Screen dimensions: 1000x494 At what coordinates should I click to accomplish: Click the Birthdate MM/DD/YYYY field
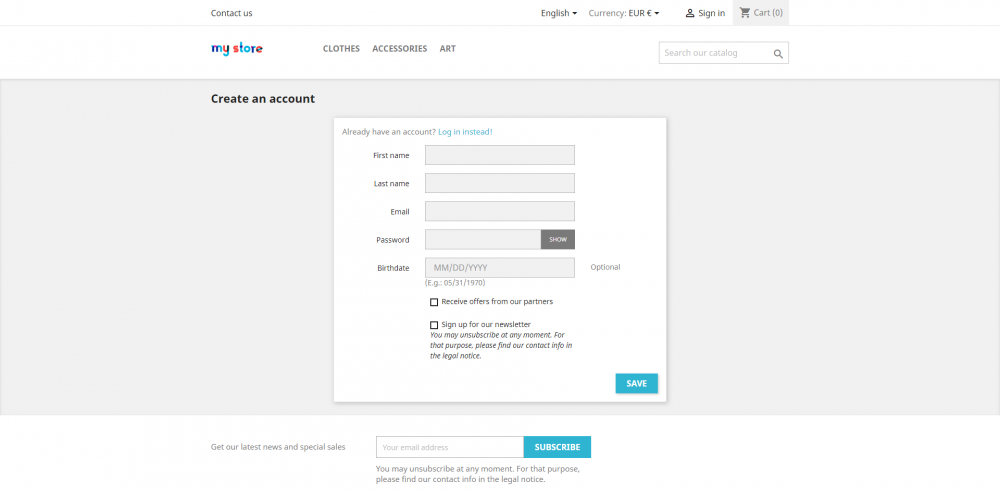point(499,268)
